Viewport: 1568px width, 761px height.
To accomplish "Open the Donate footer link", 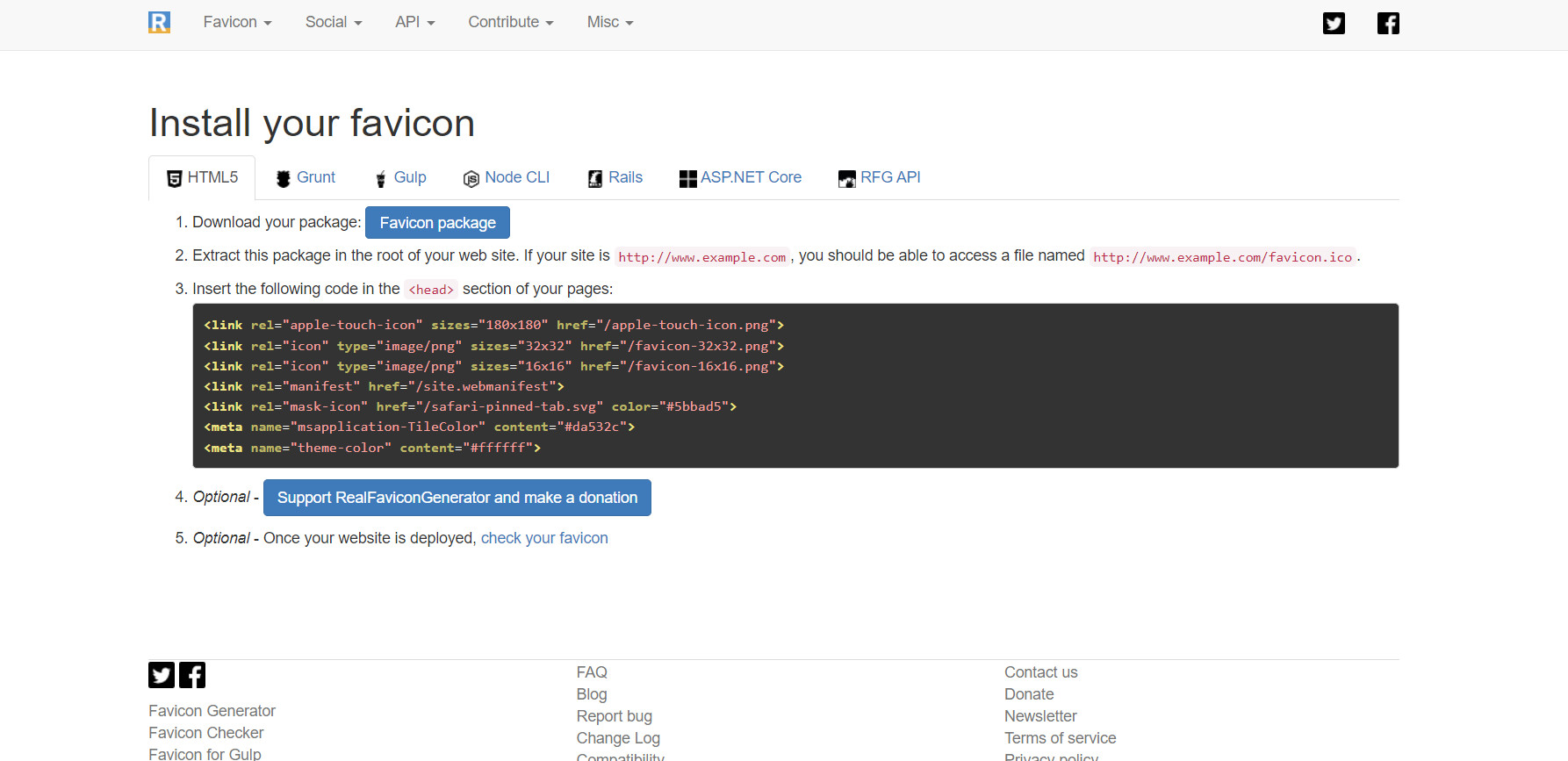I will tap(1029, 694).
